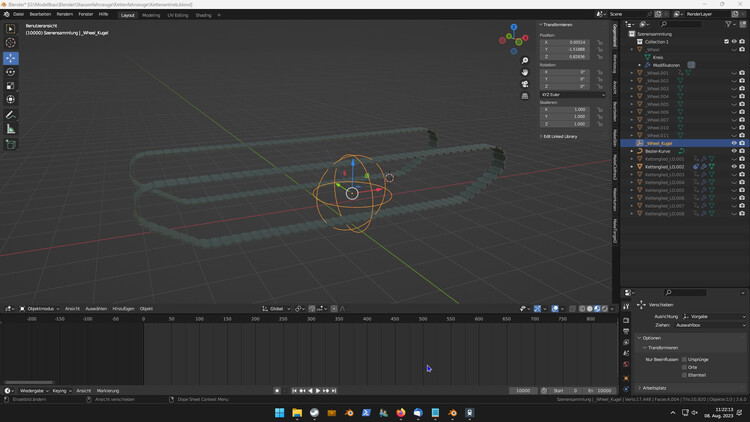Open Global transform orientation dropdown
Screen dimensions: 750x422
pyautogui.click(x=276, y=309)
